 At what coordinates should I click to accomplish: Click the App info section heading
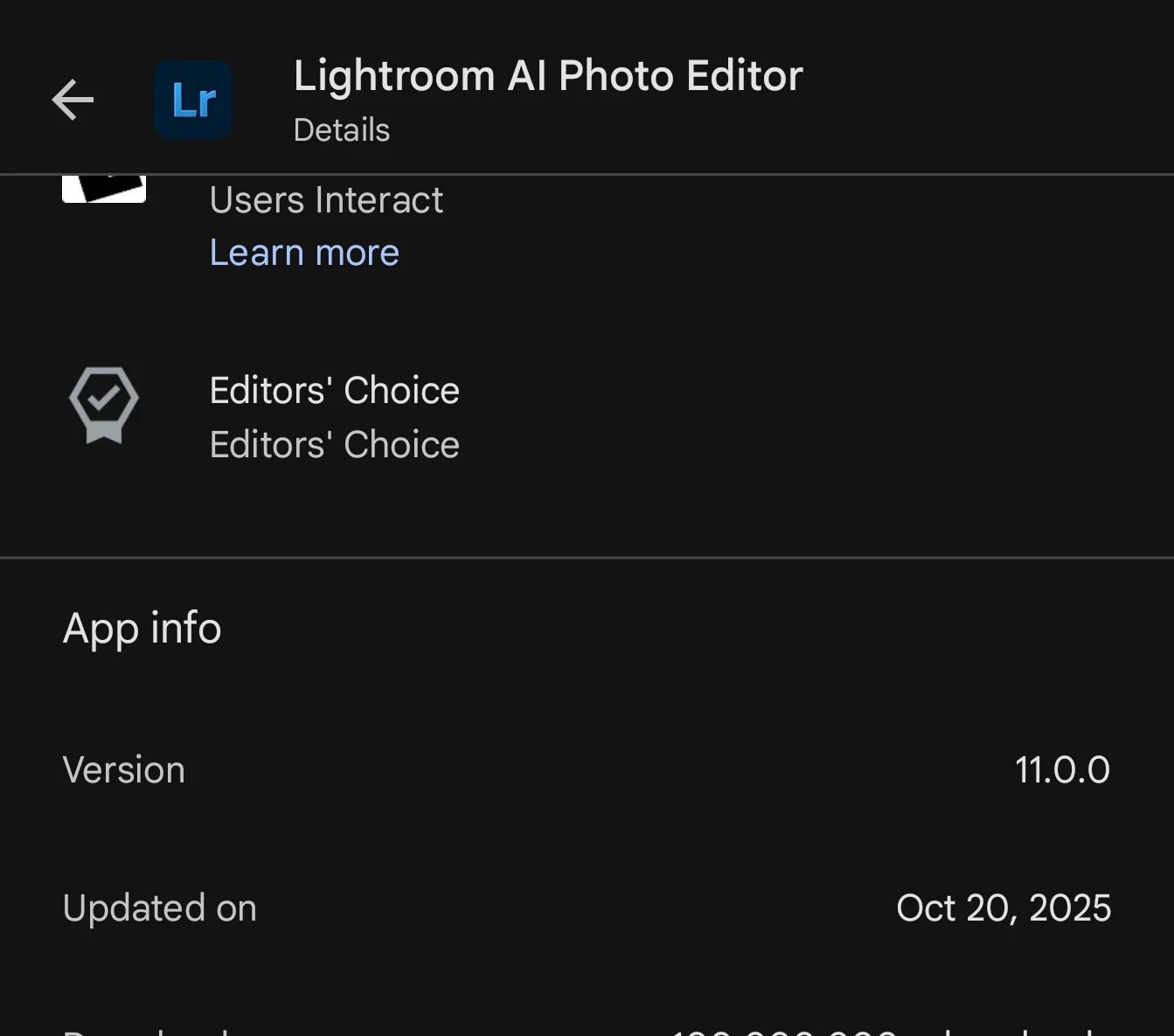coord(142,629)
